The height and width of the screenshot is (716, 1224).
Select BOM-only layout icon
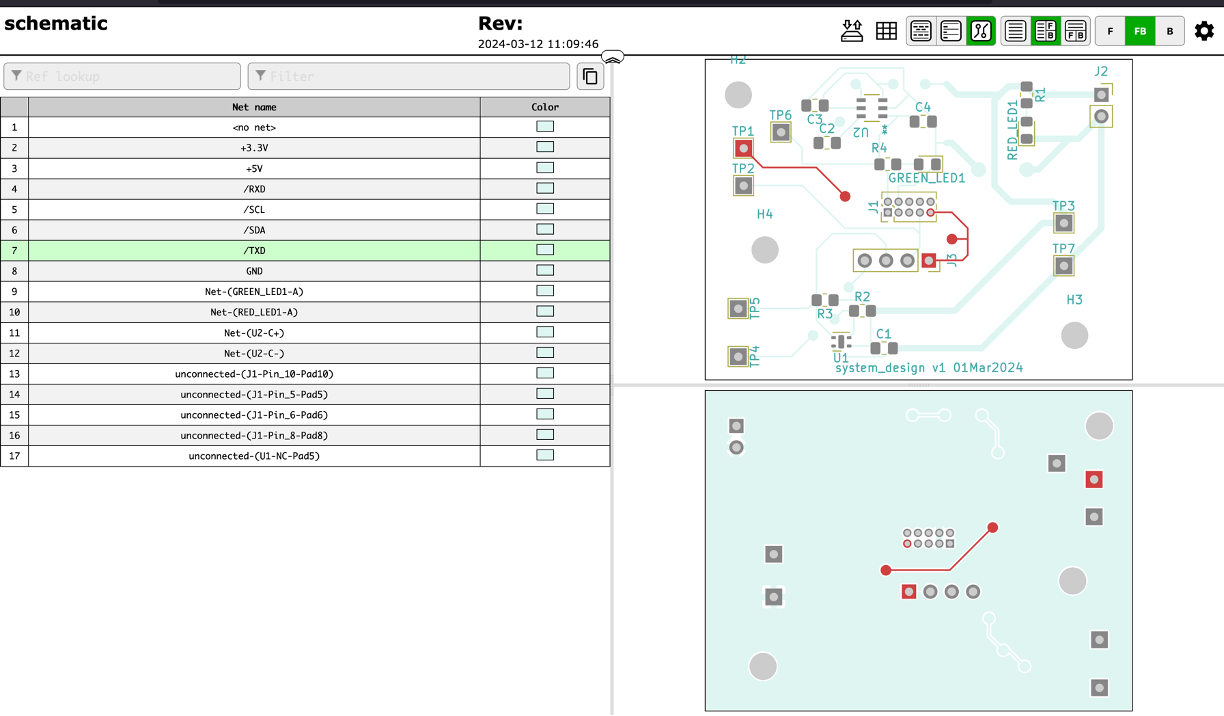coord(1016,31)
